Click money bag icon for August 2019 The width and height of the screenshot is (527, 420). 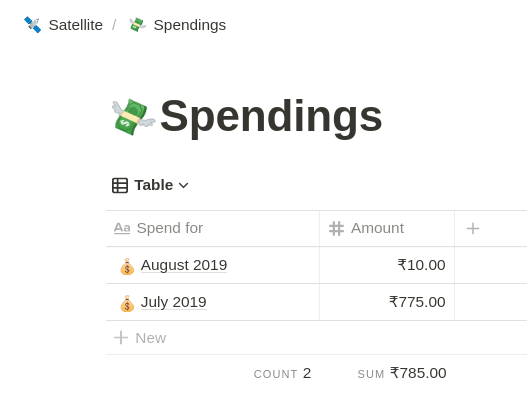(x=127, y=266)
